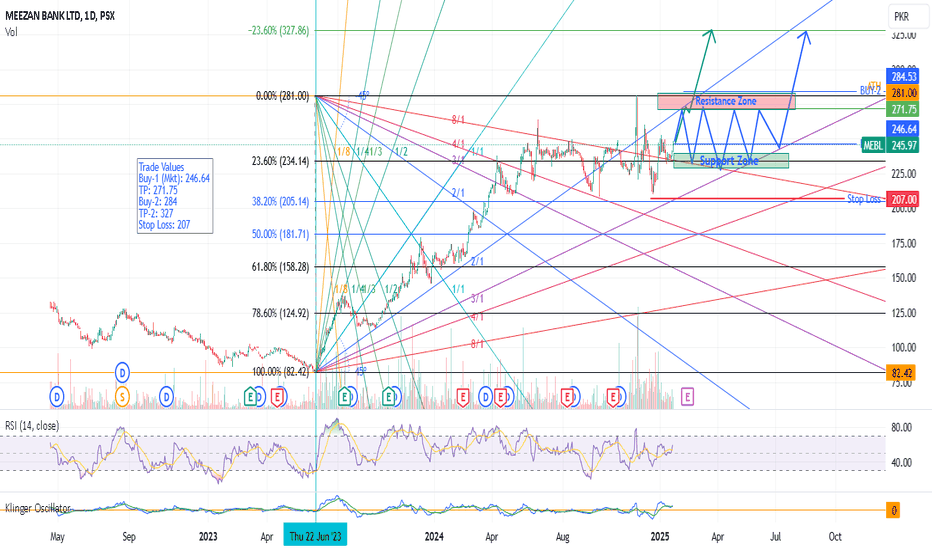Click the 80.00 RSI scale value

coord(902,428)
